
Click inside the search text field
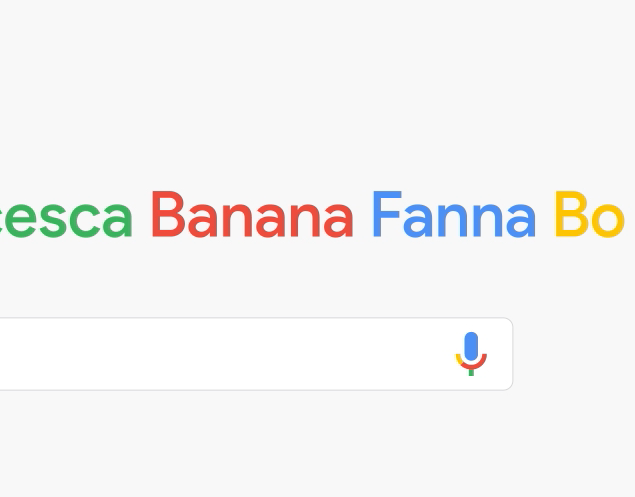[220, 354]
